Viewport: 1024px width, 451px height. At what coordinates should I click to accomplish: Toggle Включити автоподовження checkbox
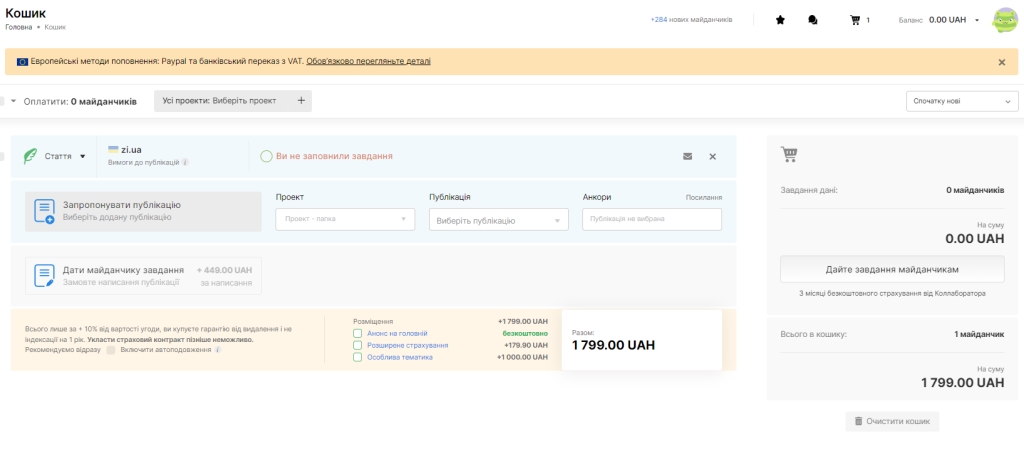[x=110, y=350]
